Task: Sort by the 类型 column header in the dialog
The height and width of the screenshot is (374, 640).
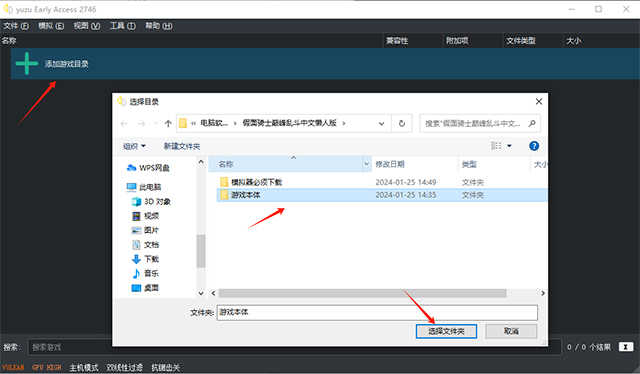Action: pos(469,164)
